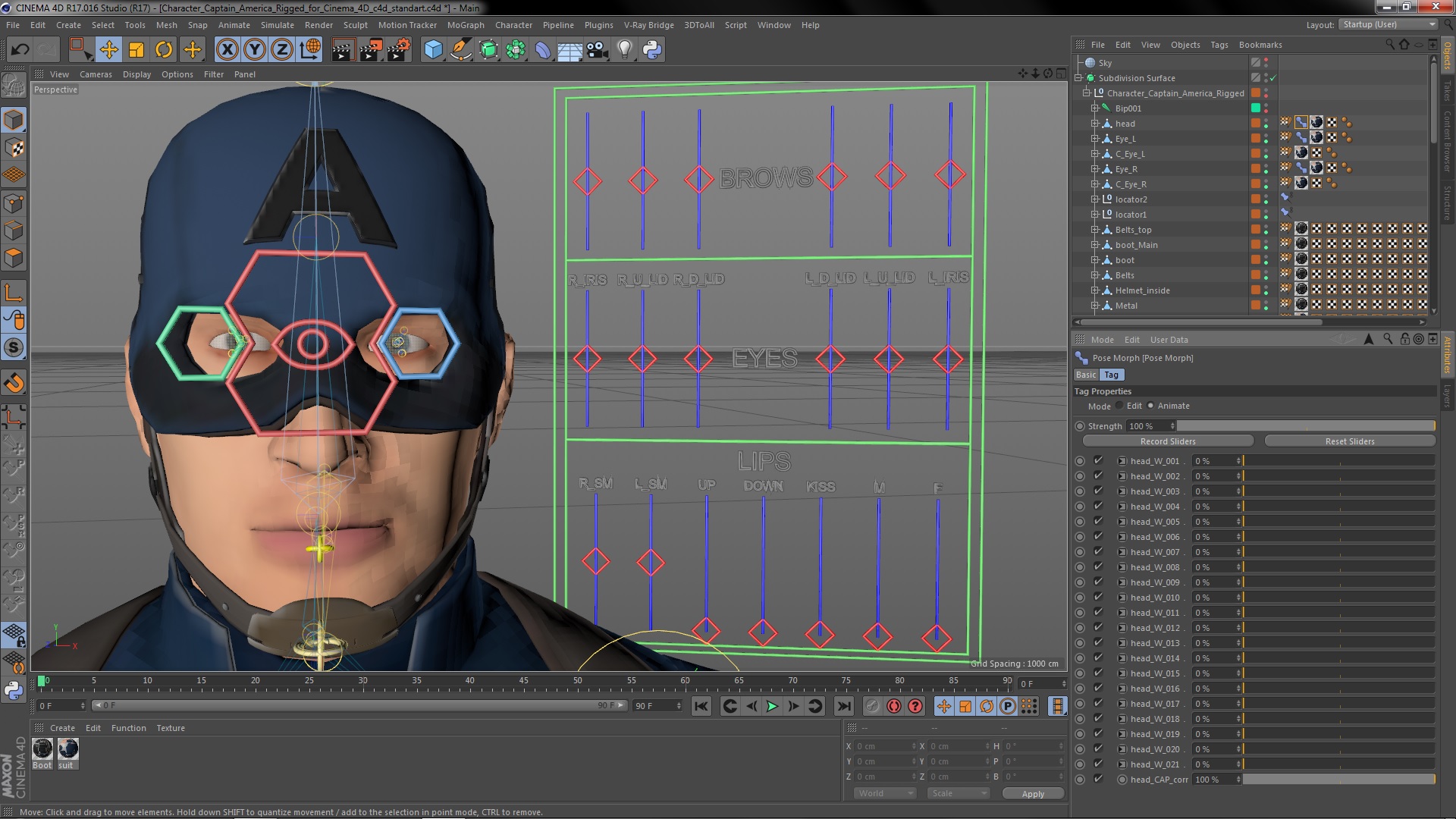The image size is (1456, 819).
Task: Click the Apply button
Action: (x=1033, y=794)
